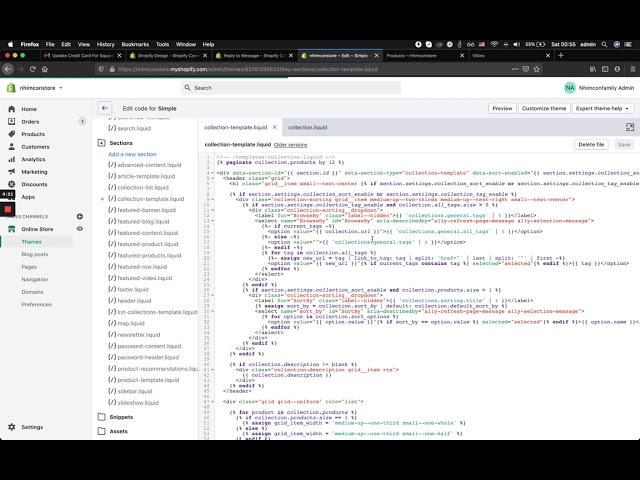
Task: Add a sales channel with plus icon
Action: [80, 216]
